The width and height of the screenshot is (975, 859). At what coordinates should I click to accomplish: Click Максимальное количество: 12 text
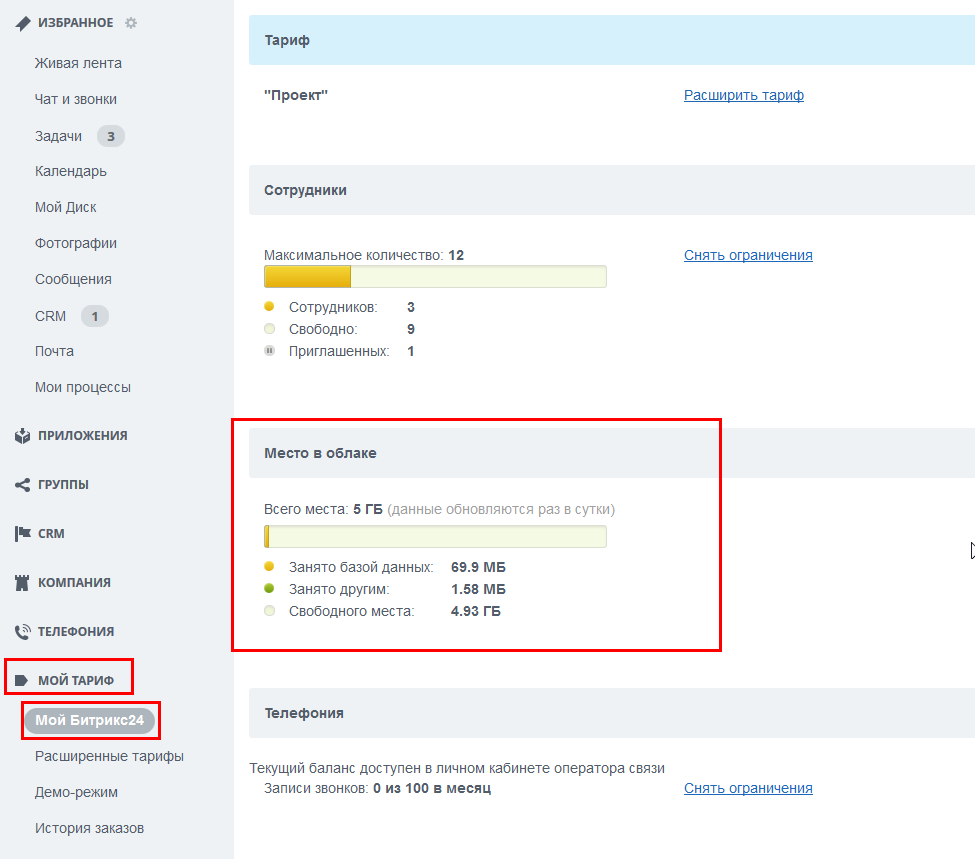364,255
